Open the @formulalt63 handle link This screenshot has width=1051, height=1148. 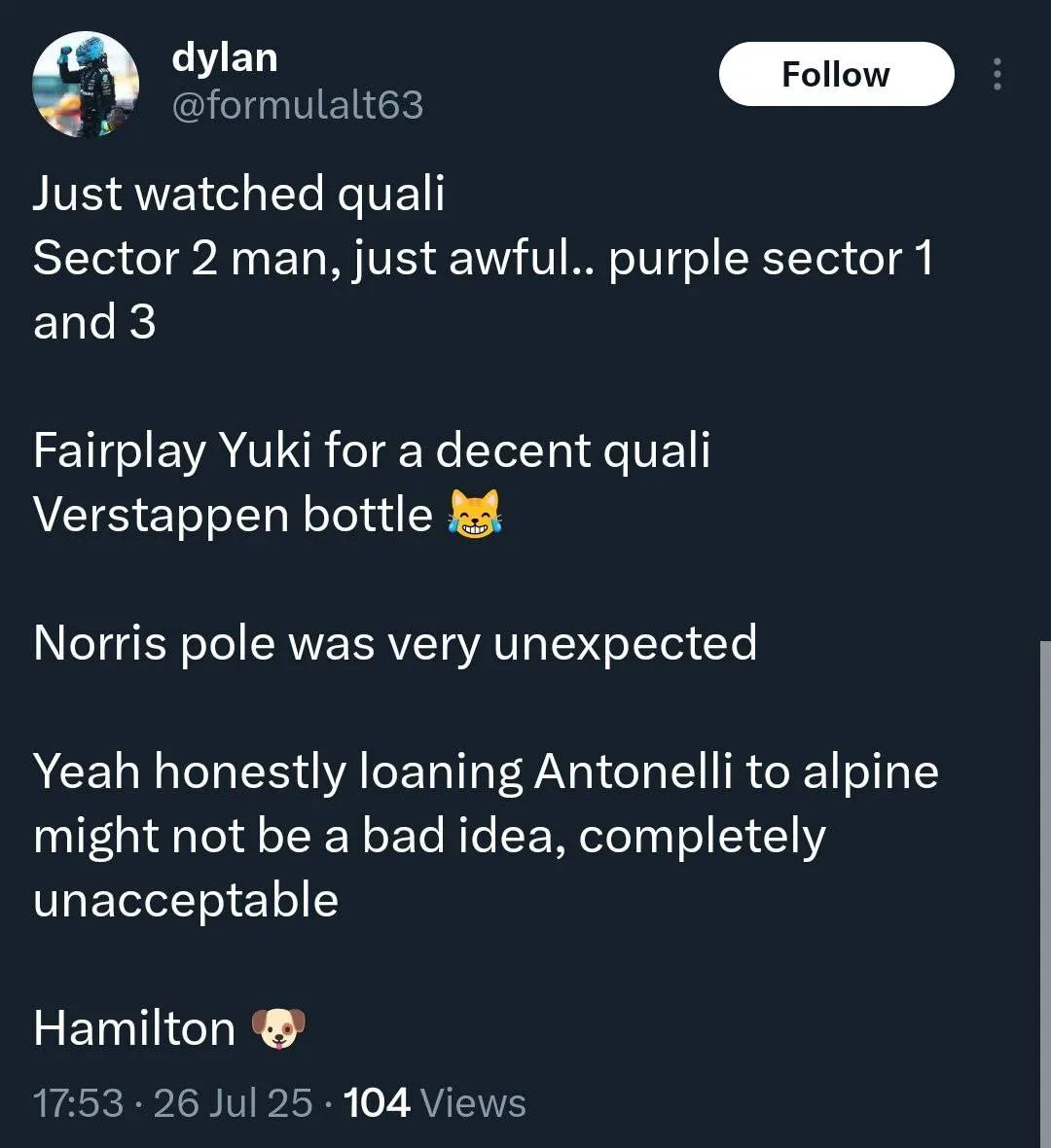[298, 105]
